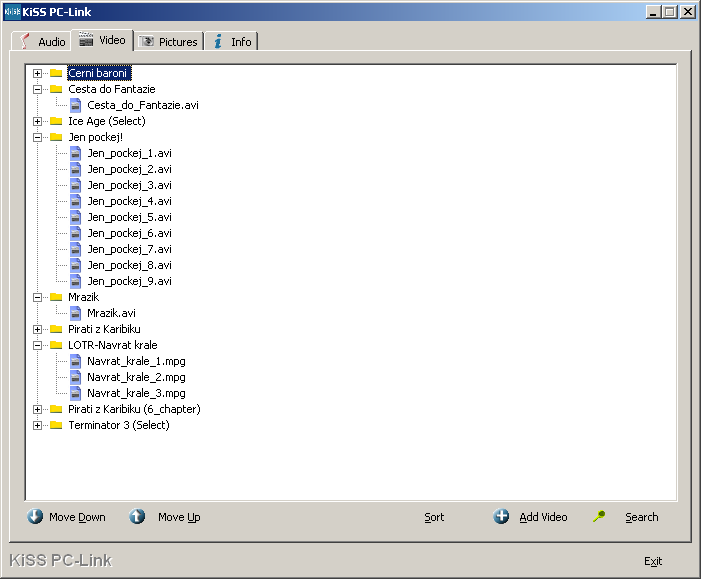Select Jen_pockej_6.avi in the tree
The image size is (701, 579).
pos(130,233)
